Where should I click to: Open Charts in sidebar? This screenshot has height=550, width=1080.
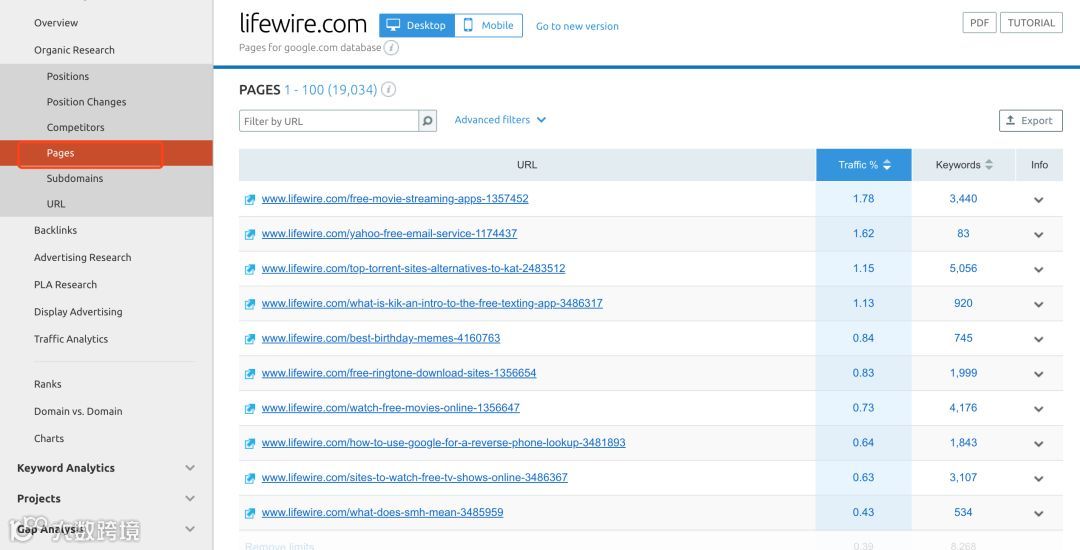tap(49, 438)
